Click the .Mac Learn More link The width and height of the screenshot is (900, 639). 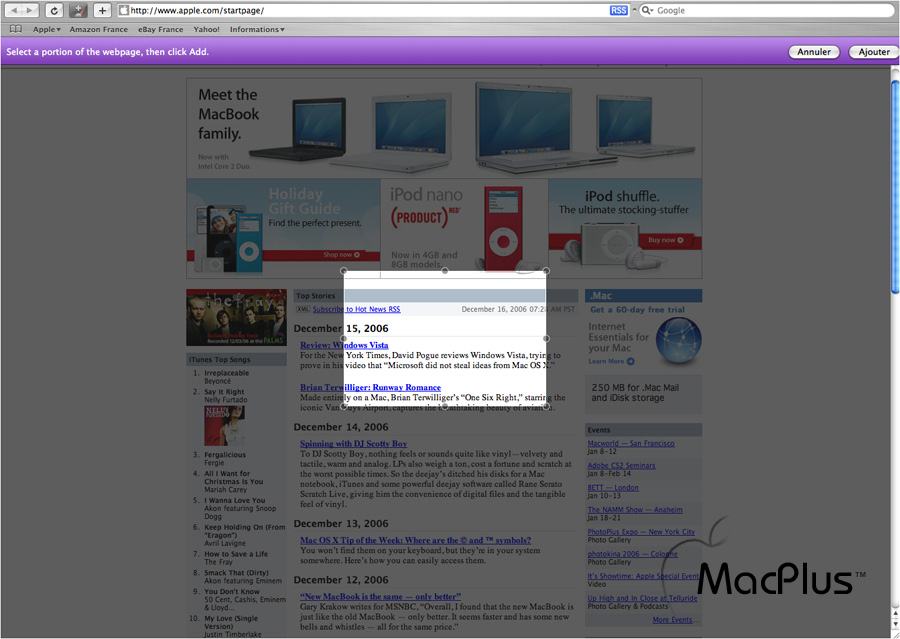pyautogui.click(x=606, y=361)
